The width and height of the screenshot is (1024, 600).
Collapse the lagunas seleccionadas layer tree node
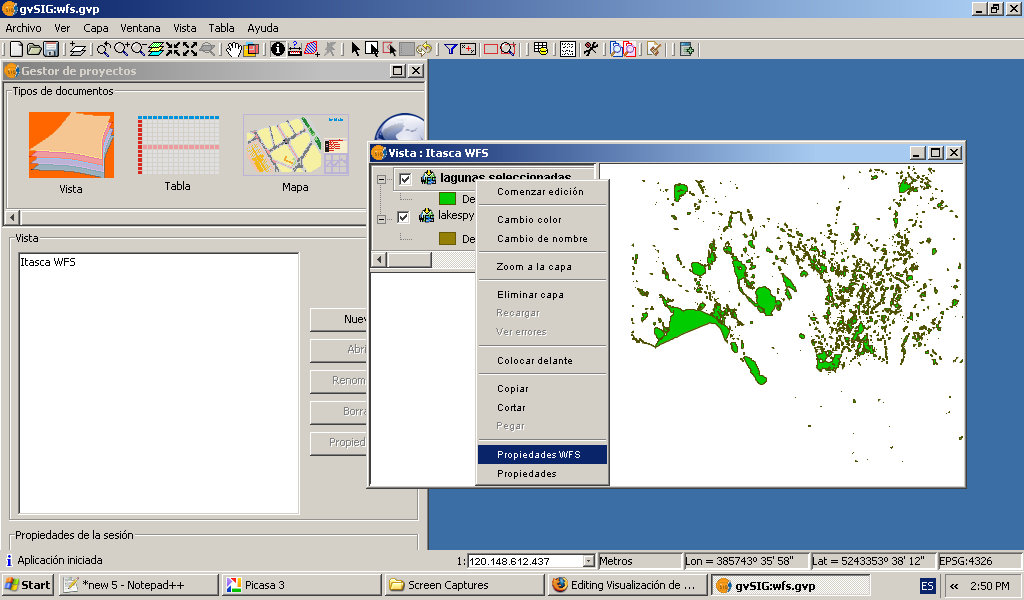381,179
